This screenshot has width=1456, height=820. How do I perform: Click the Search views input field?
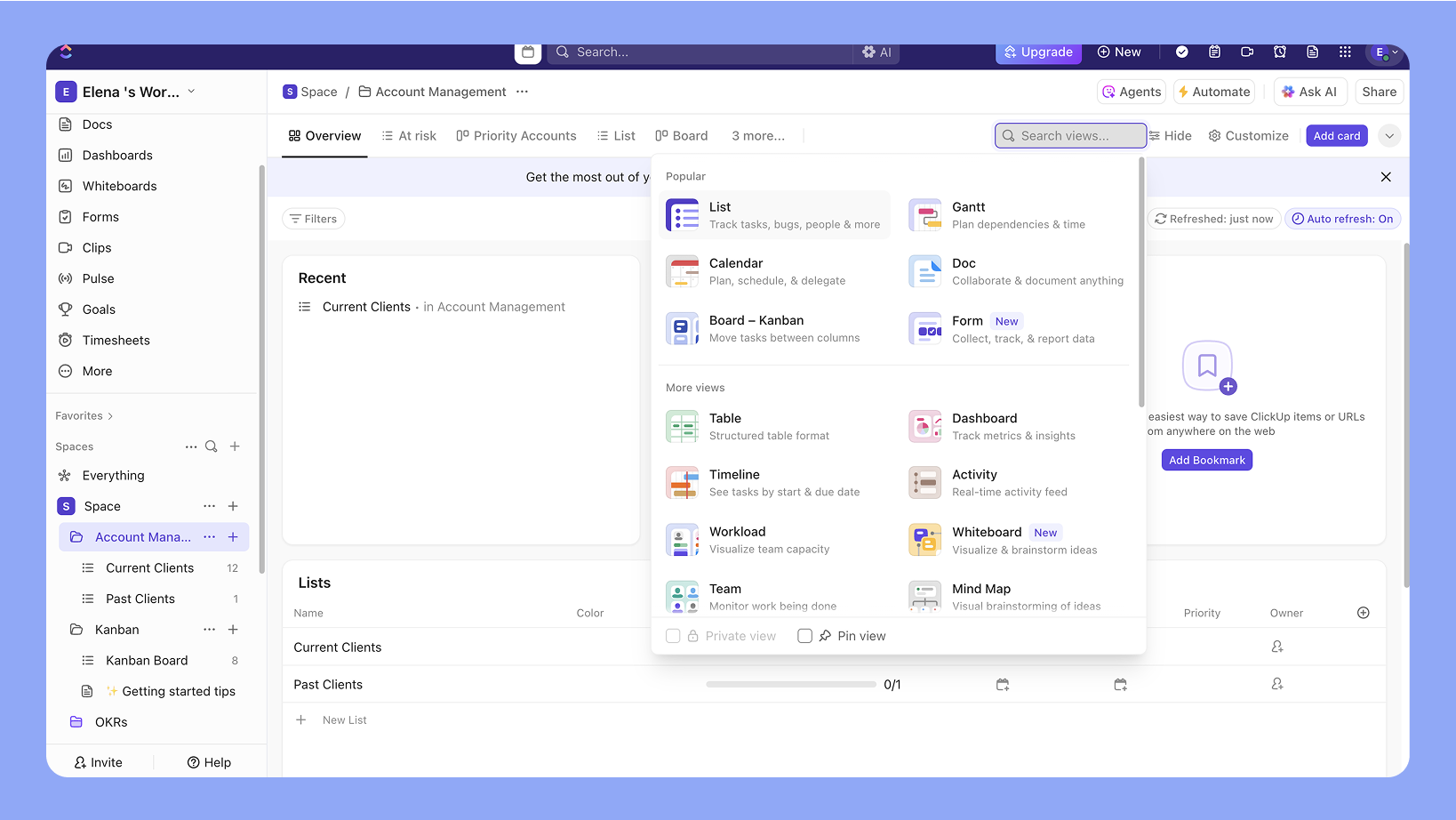point(1070,136)
